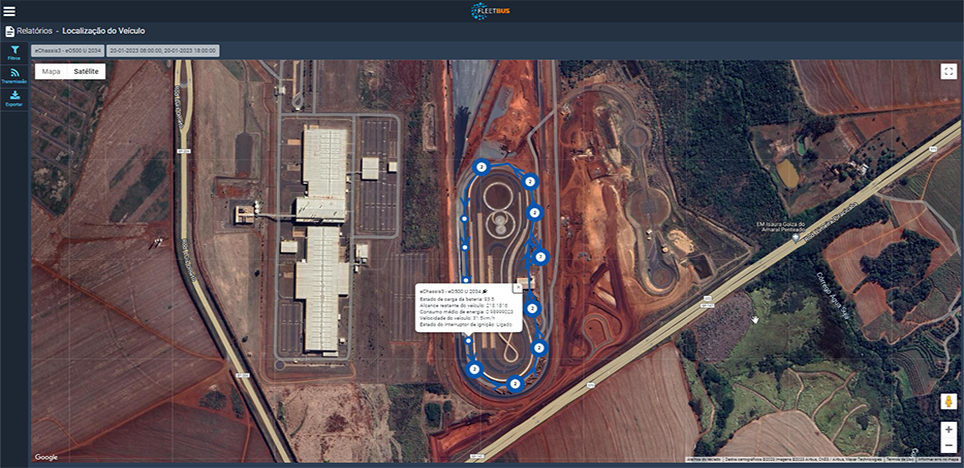964x468 pixels.
Task: Zoom in on the map
Action: 948,429
